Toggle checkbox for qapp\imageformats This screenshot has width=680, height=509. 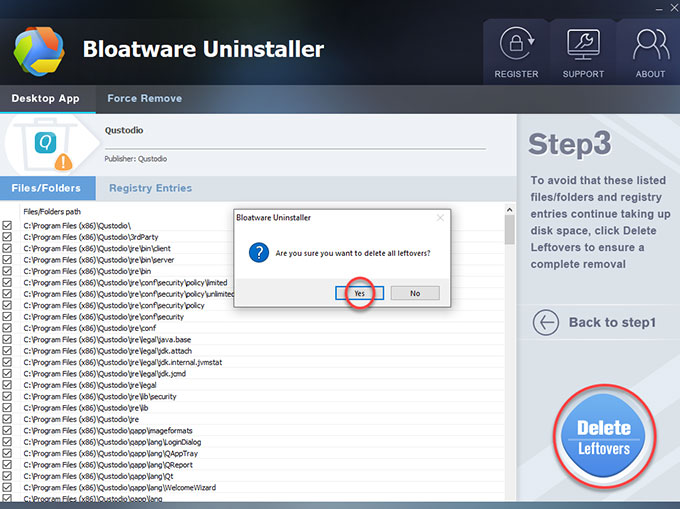(7, 431)
